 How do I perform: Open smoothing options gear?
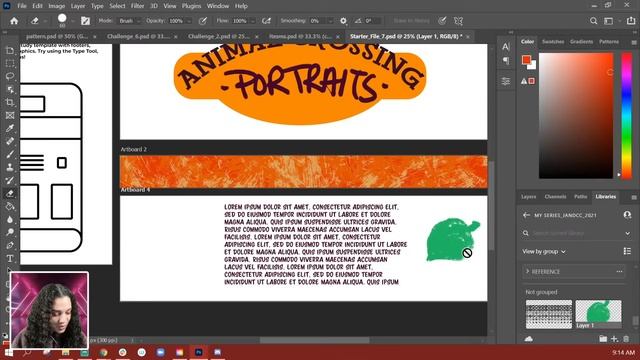[x=343, y=21]
